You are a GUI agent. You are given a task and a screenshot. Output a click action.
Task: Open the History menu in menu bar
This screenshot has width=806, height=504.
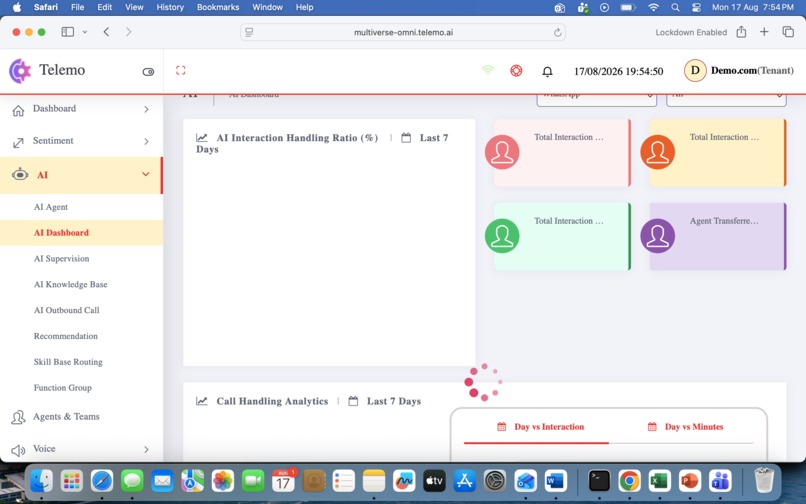tap(170, 7)
